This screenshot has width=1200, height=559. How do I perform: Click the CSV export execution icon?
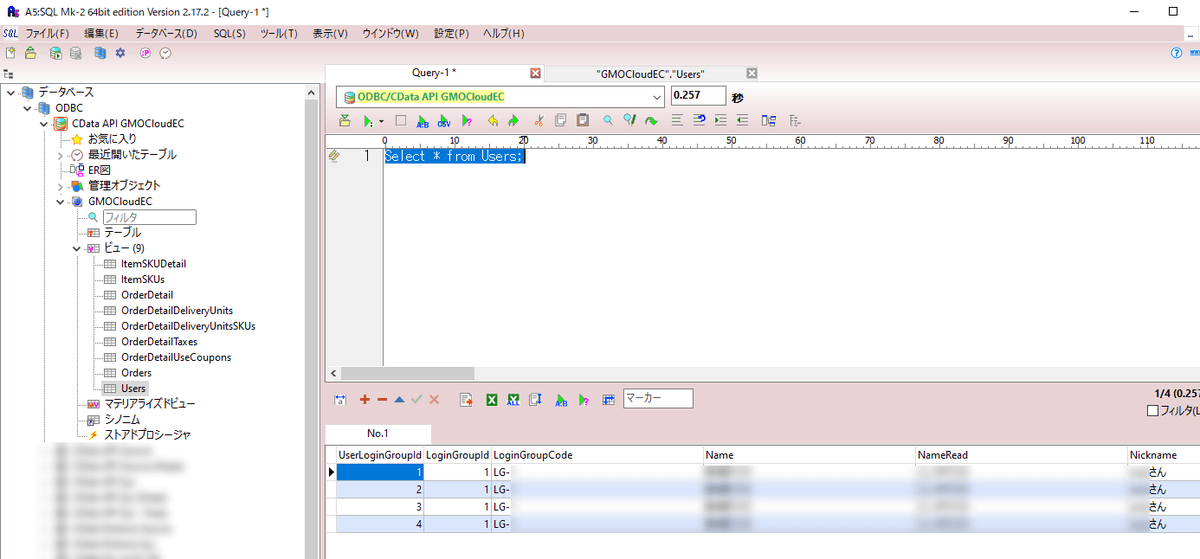click(444, 120)
